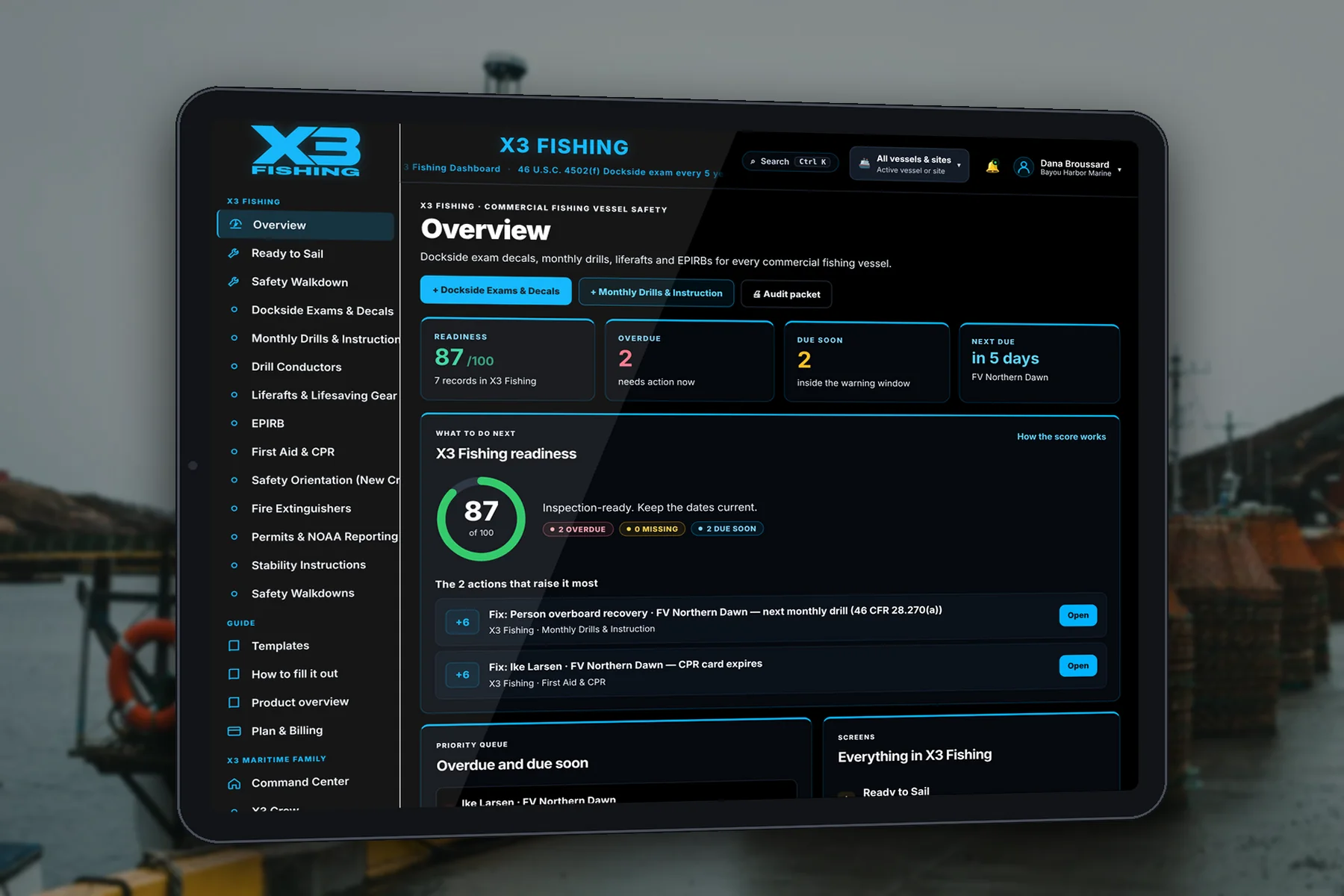Click the Overview gauge icon in sidebar
This screenshot has width=1344, height=896.
coord(236,224)
